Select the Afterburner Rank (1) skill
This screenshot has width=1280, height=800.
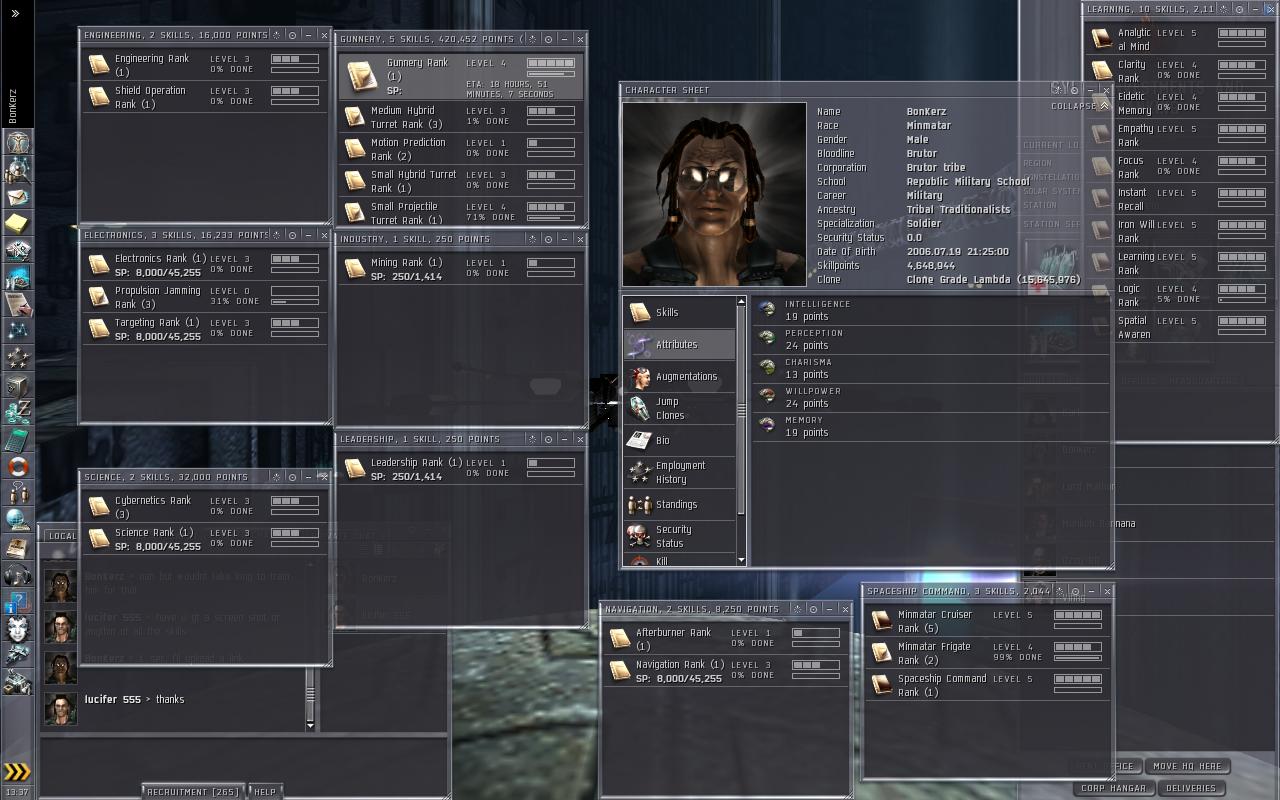click(x=728, y=639)
